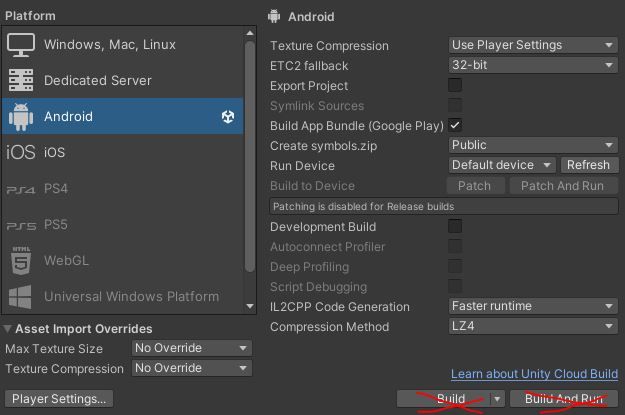Open Texture Compression Use Player Settings dropdown
This screenshot has width=625, height=415.
click(533, 45)
